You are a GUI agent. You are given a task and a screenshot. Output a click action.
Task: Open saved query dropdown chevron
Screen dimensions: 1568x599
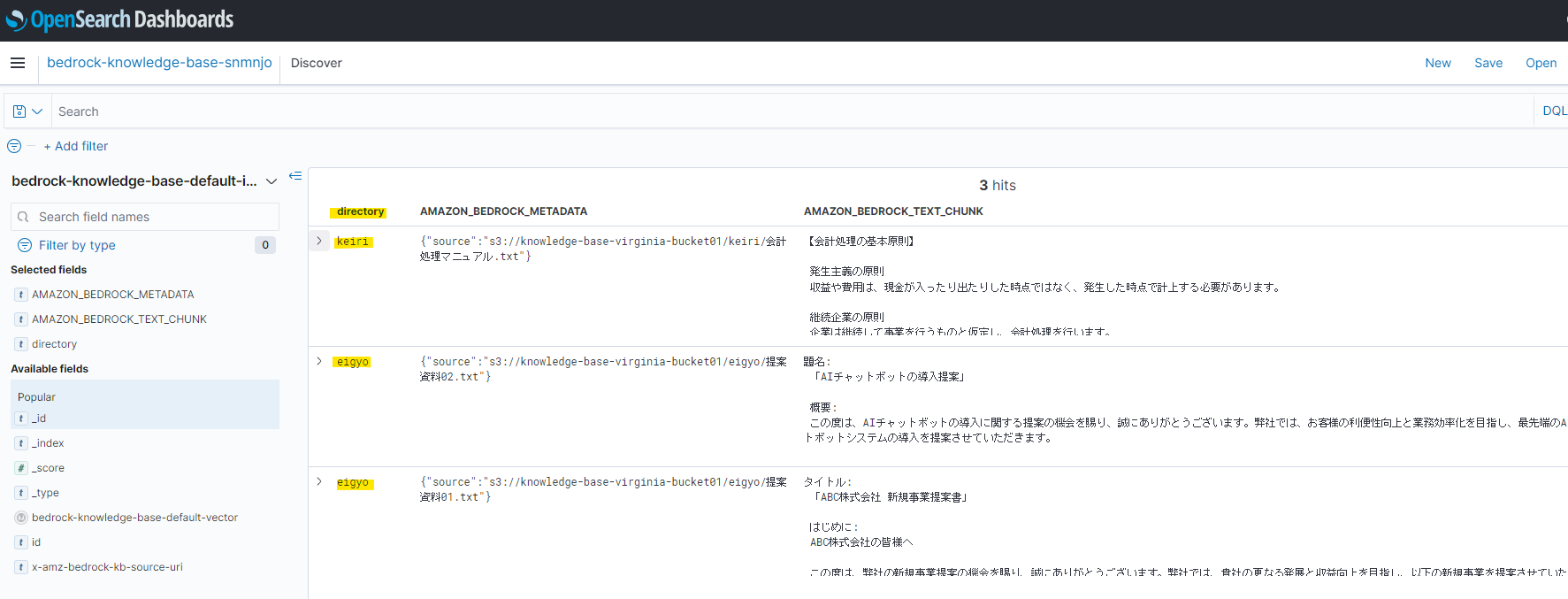click(x=37, y=111)
